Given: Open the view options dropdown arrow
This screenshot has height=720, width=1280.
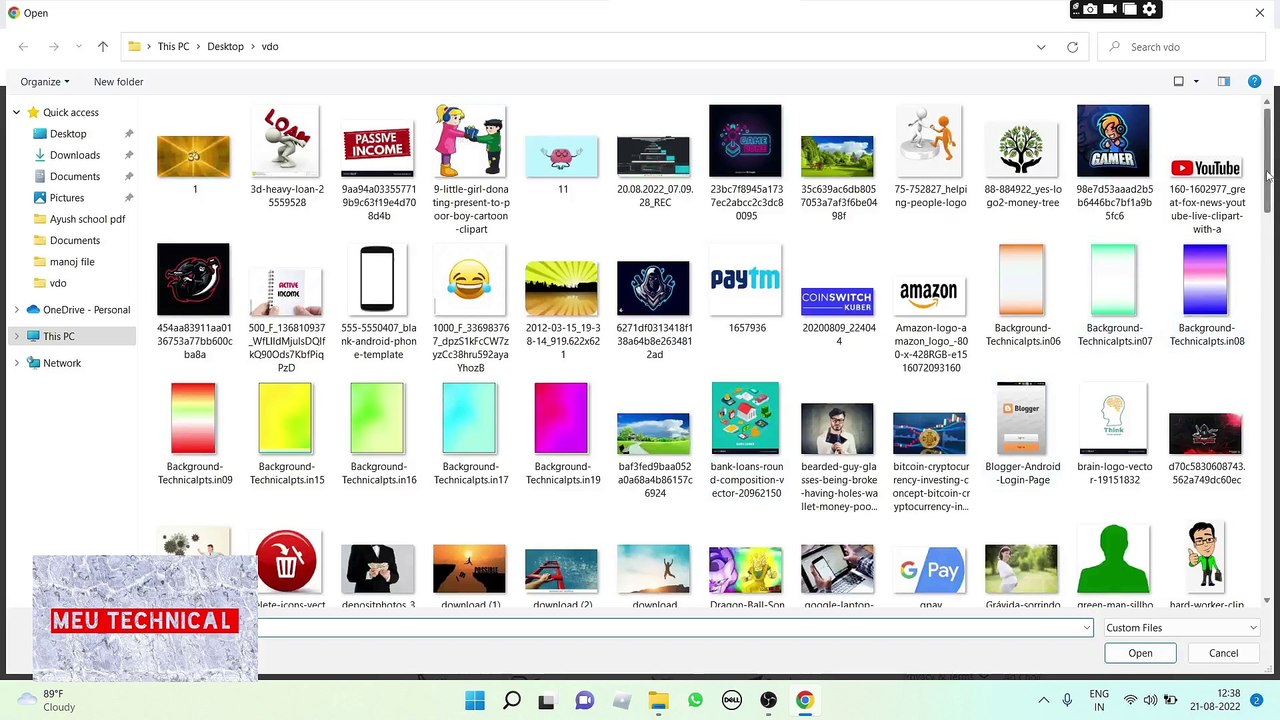Looking at the screenshot, I should (x=1196, y=82).
